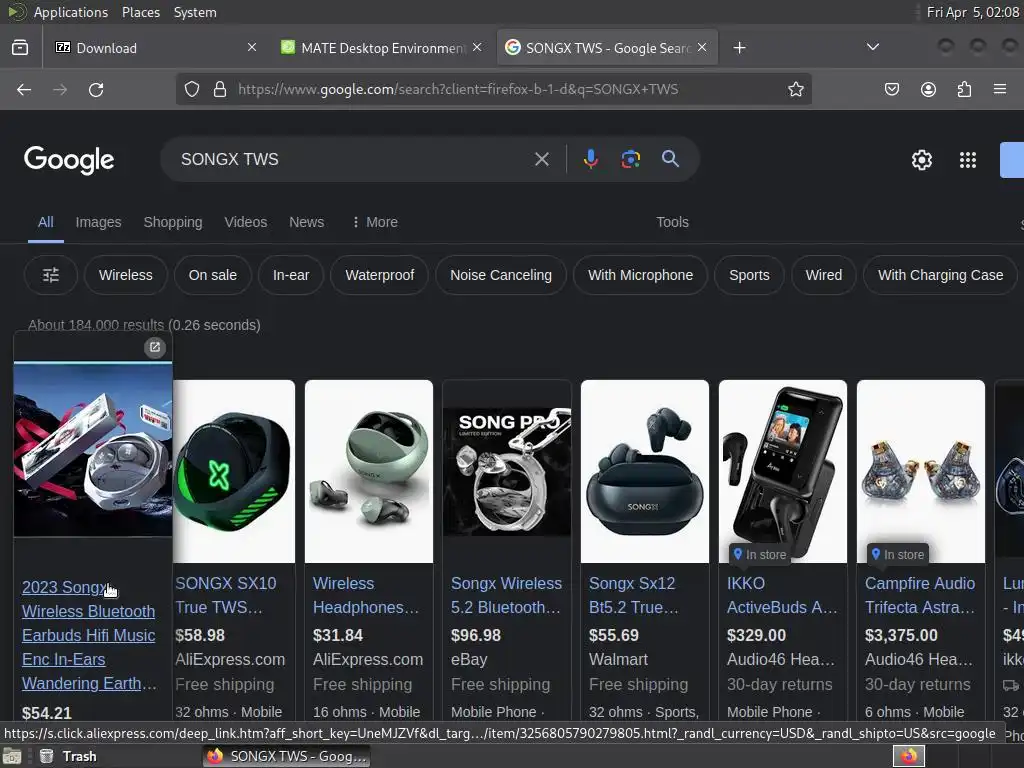Select the Shopping search tab
The width and height of the screenshot is (1024, 768).
[x=172, y=222]
